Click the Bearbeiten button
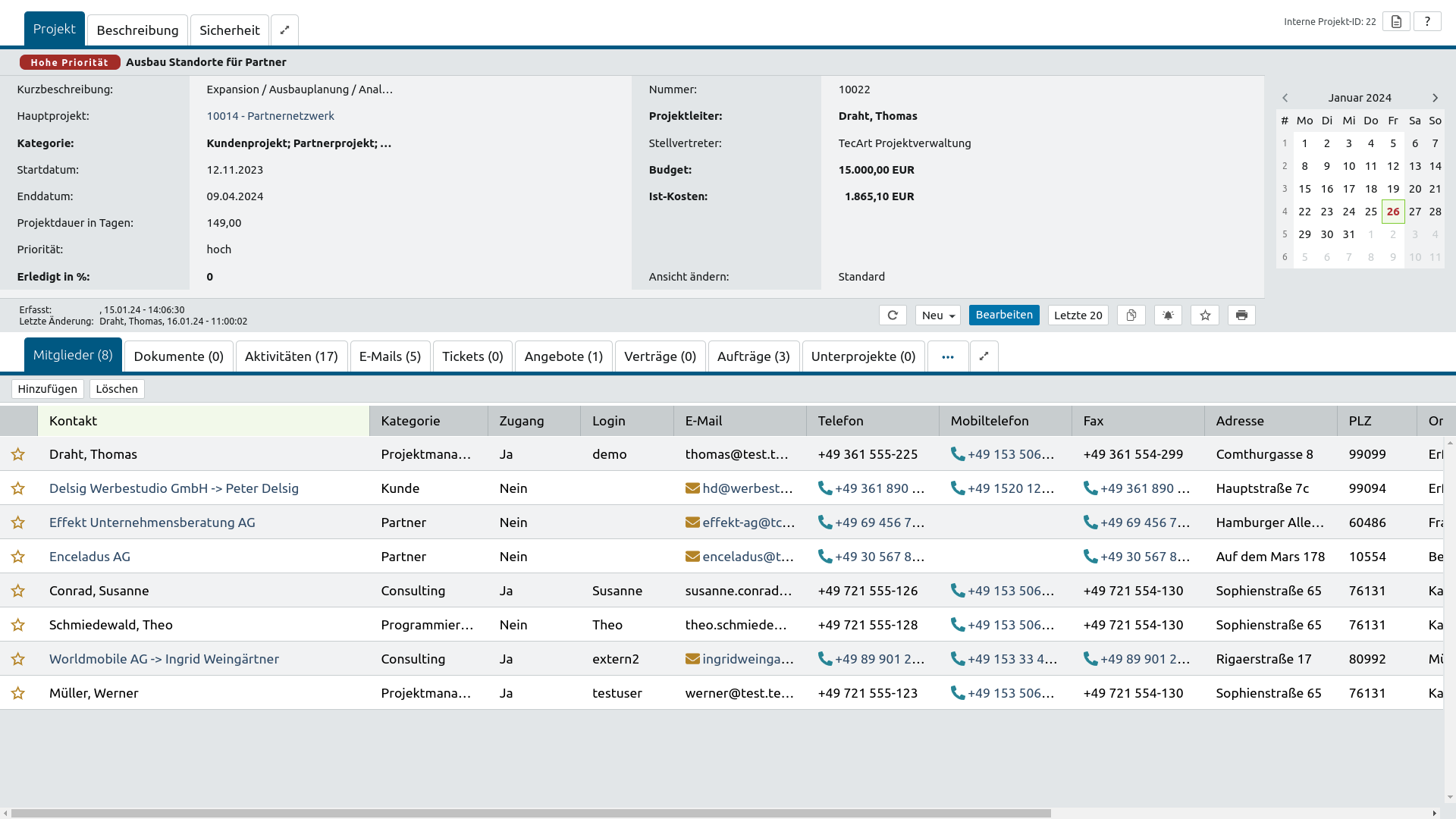Image resolution: width=1456 pixels, height=819 pixels. point(1004,315)
